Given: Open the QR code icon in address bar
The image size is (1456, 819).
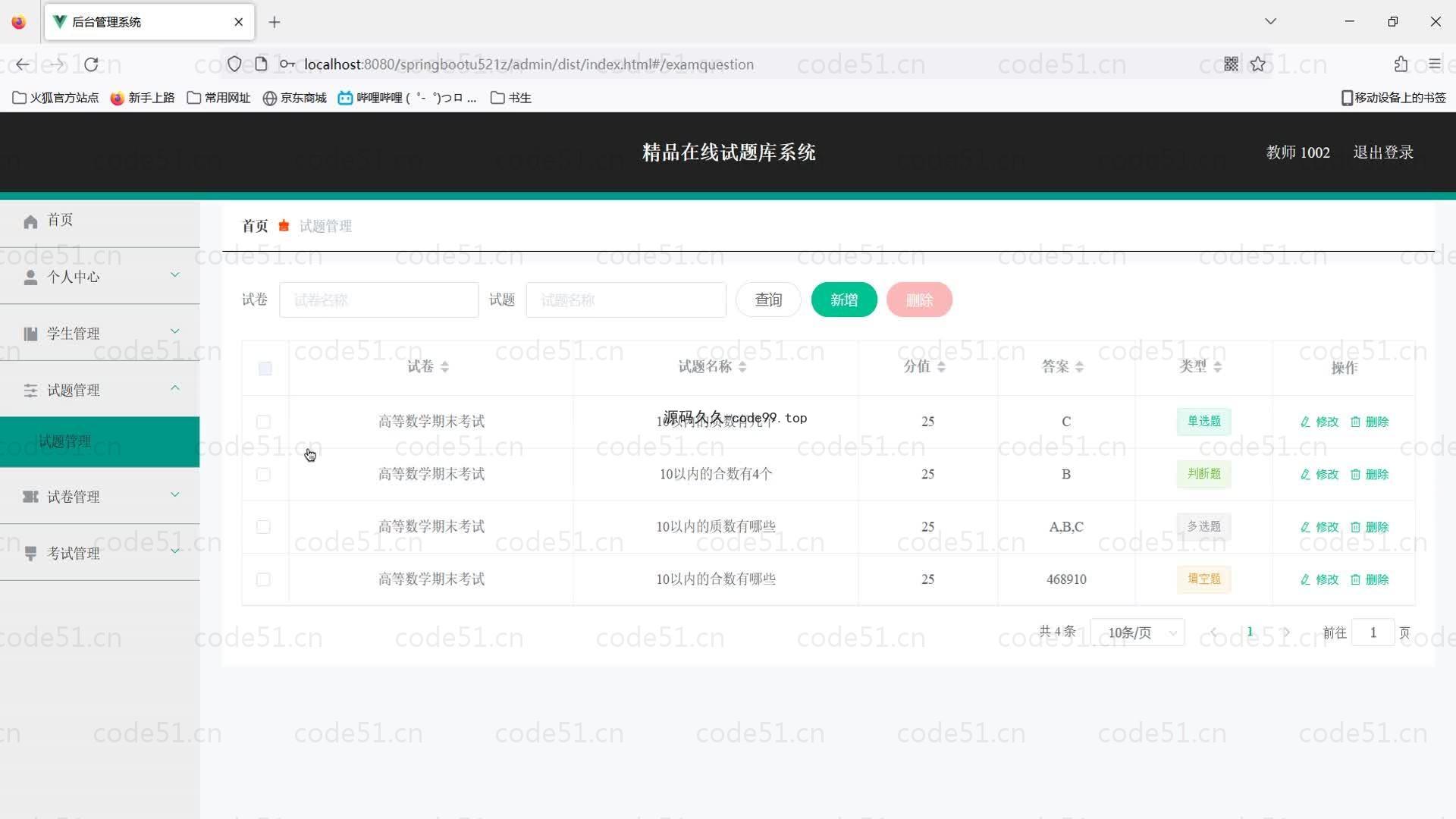Looking at the screenshot, I should 1231,64.
